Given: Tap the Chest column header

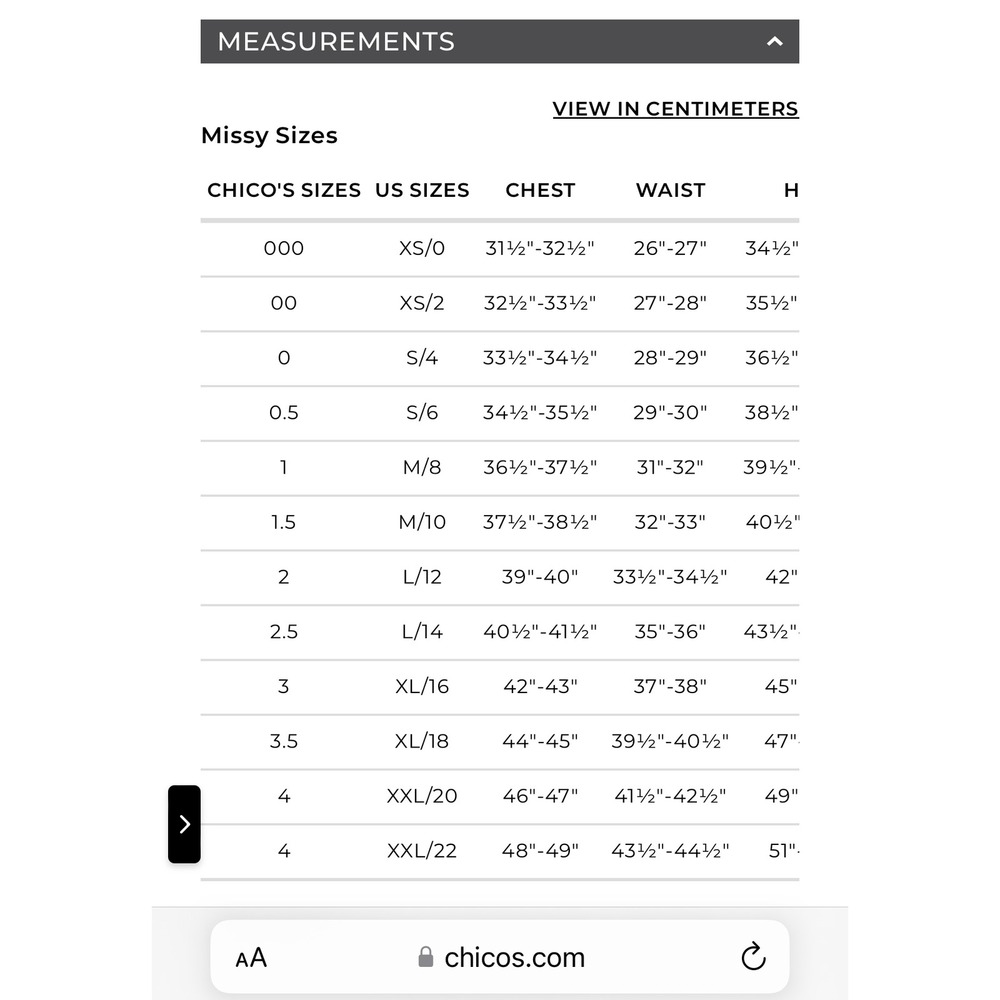Looking at the screenshot, I should 540,190.
